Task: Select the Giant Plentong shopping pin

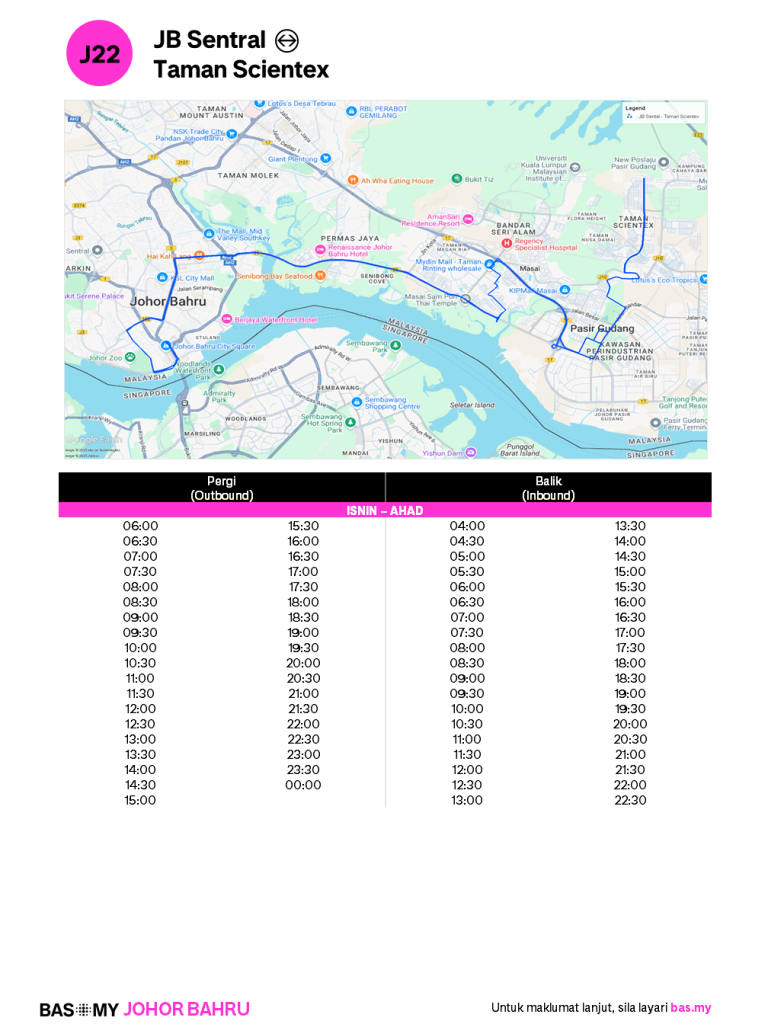Action: (x=326, y=158)
